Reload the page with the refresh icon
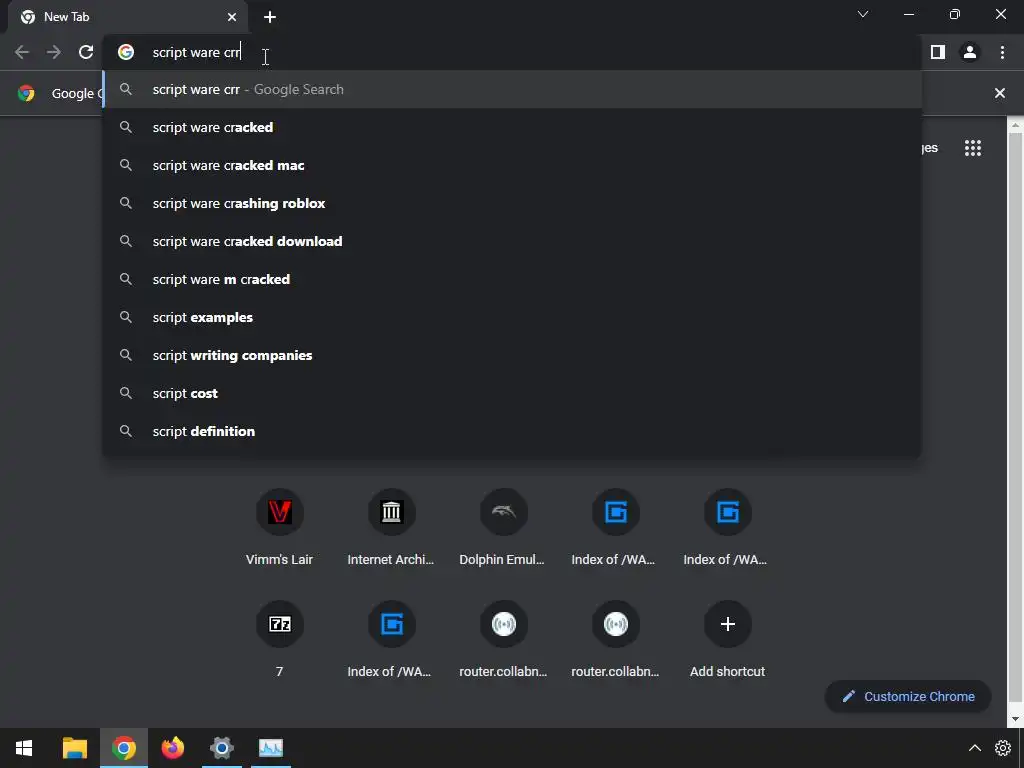The height and width of the screenshot is (768, 1024). (x=86, y=52)
